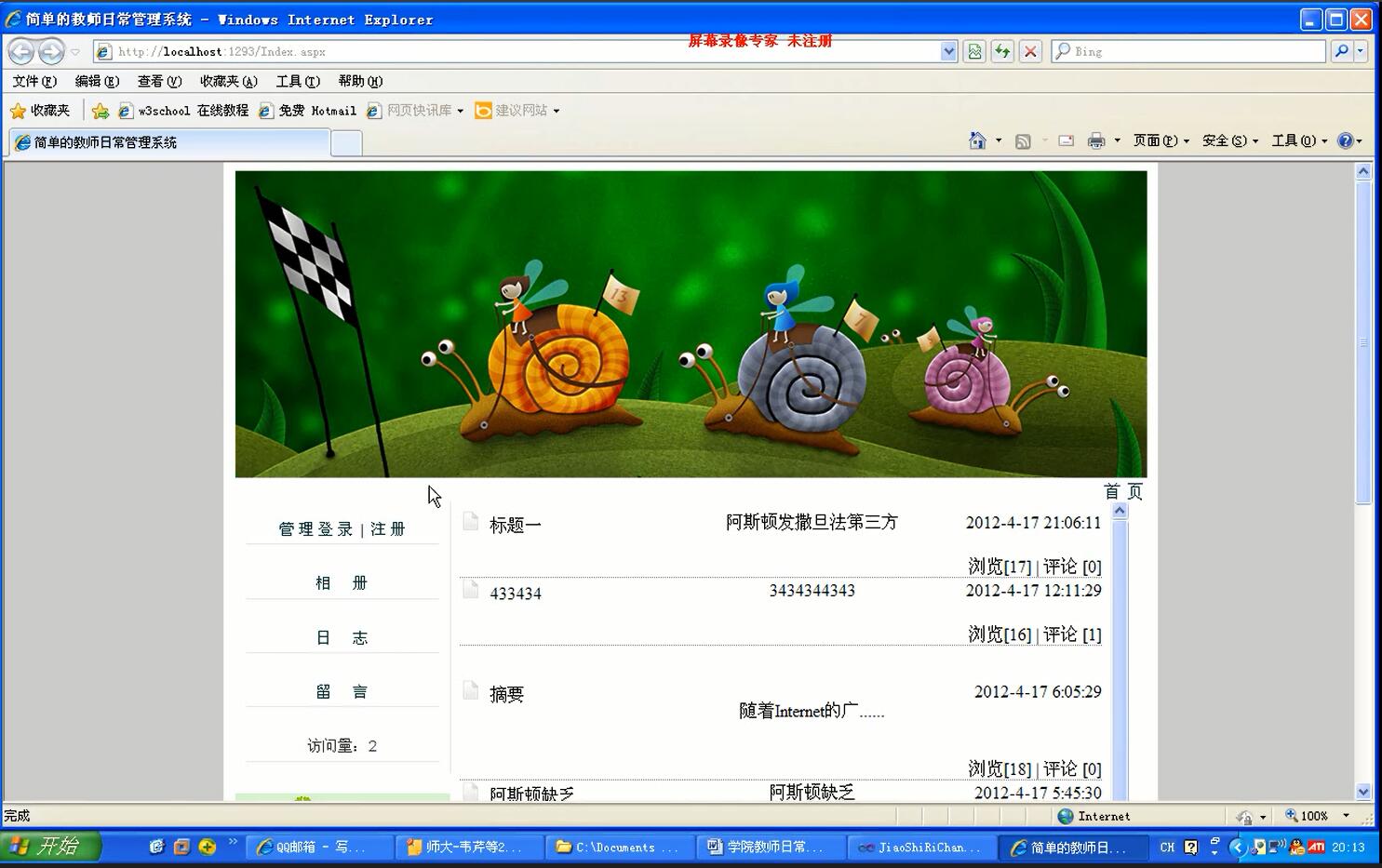
Task: Switch to the JiaoShiRiChan taskbar item
Action: pyautogui.click(x=919, y=847)
